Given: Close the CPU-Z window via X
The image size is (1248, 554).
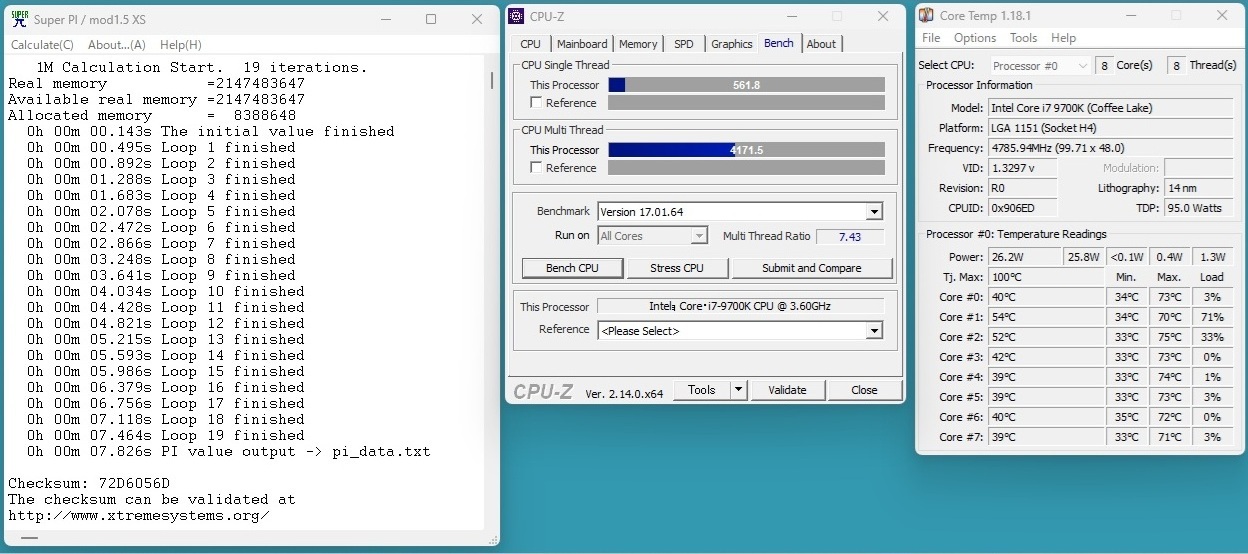Looking at the screenshot, I should (x=882, y=16).
